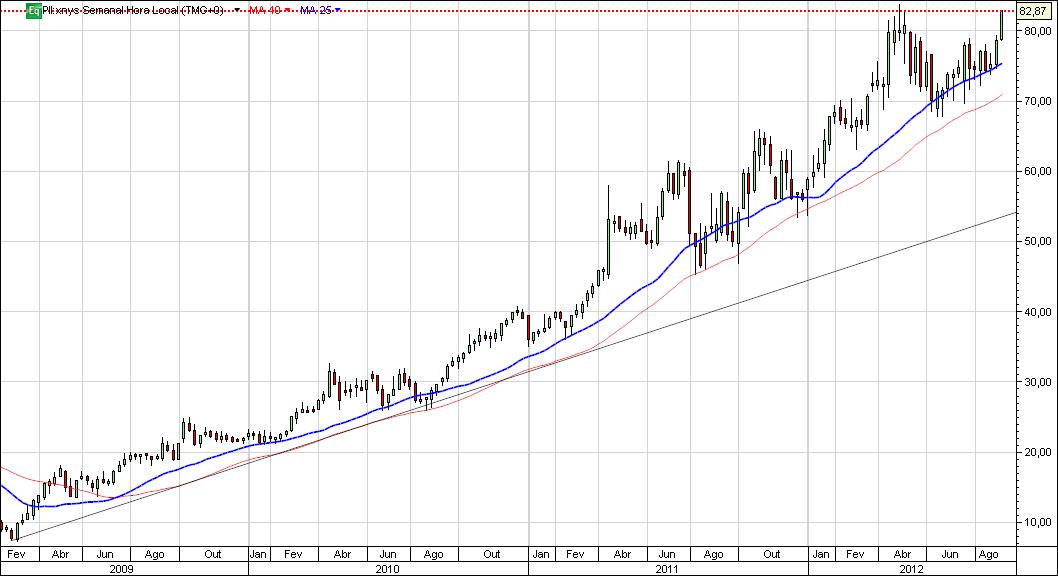1058x576 pixels.
Task: Click the 50,00 price axis label
Action: point(1037,241)
